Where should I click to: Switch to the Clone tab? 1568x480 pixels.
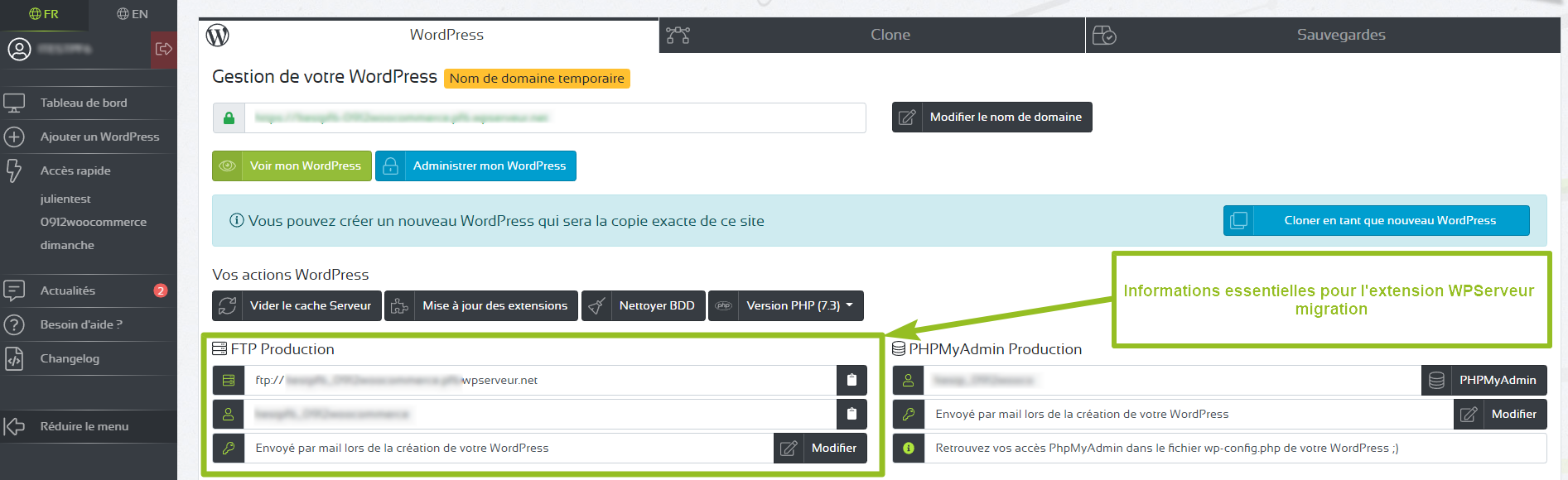pos(890,35)
